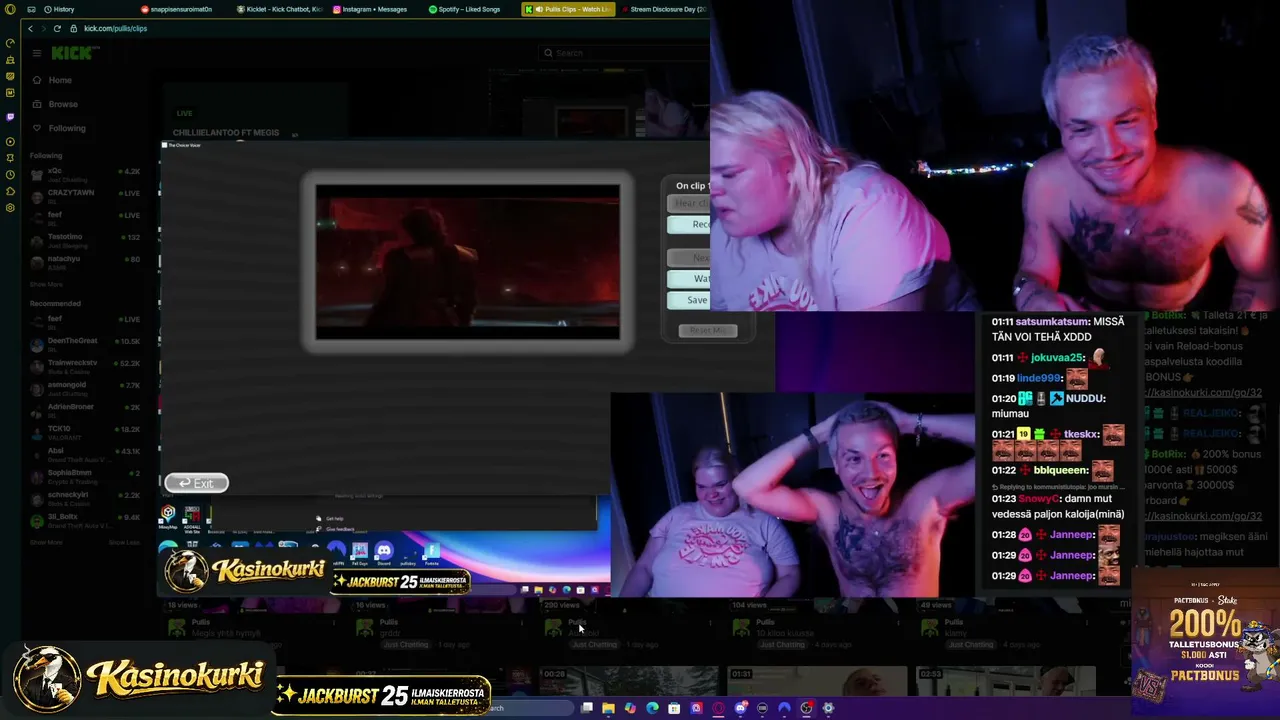Open History clock icon in browser sidebar
The image size is (1280, 720).
click(10, 174)
